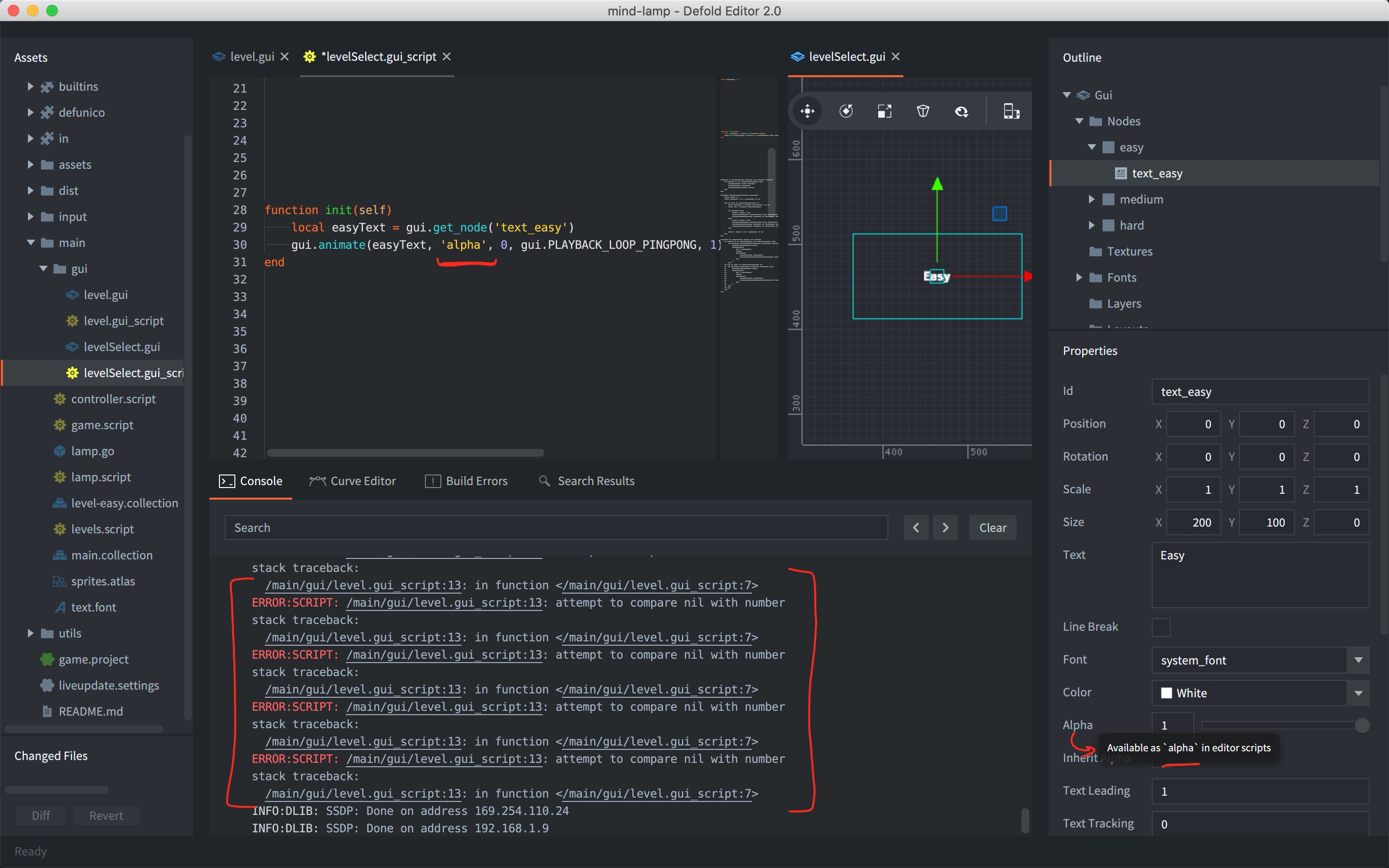This screenshot has height=868, width=1389.
Task: Click the text.font icon
Action: (x=60, y=608)
